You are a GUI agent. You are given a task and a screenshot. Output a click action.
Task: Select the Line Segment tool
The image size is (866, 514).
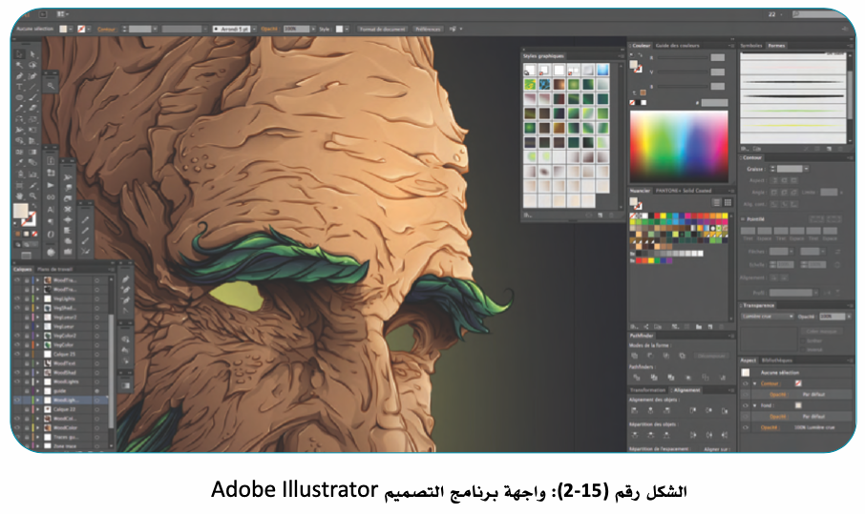(x=33, y=87)
